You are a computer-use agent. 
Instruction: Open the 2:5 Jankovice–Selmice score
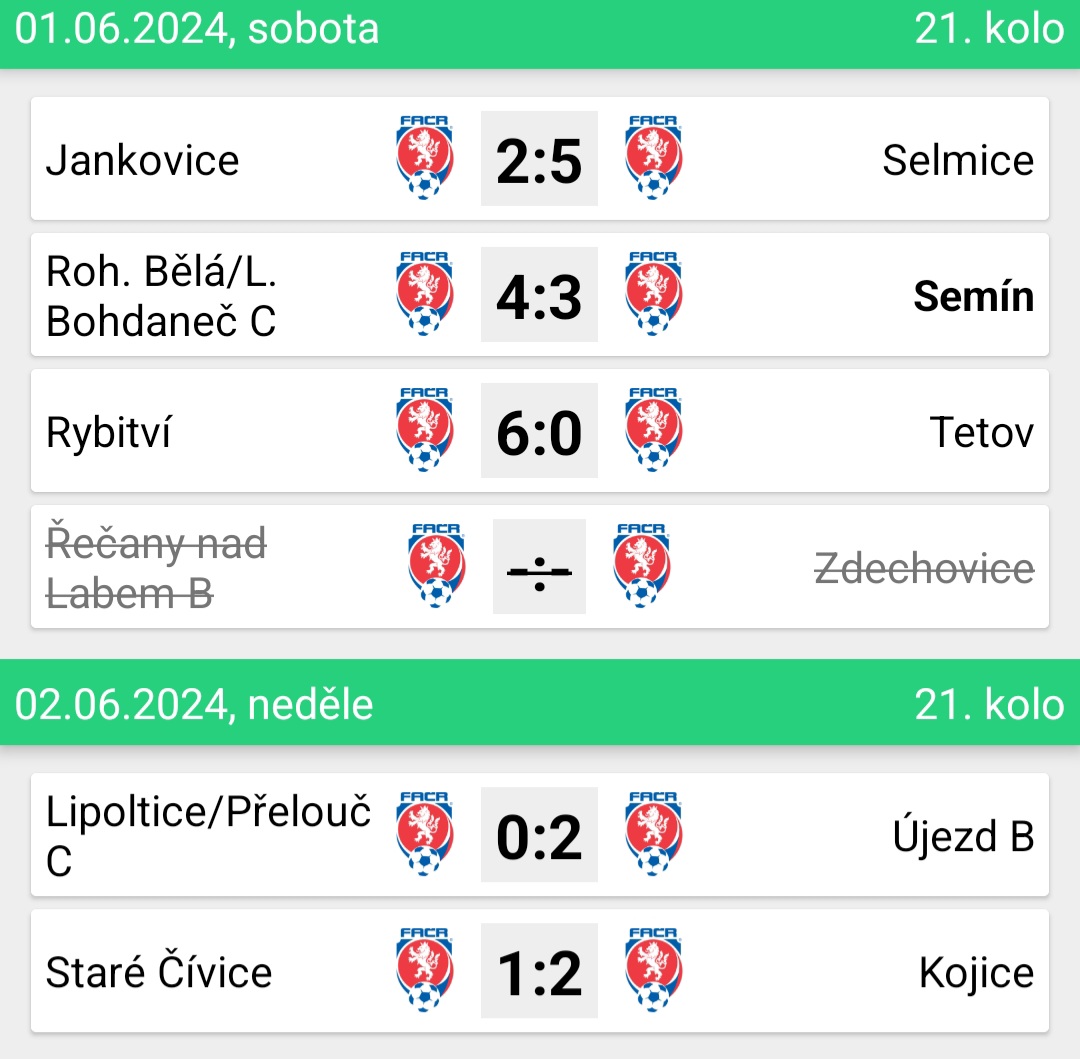(539, 158)
